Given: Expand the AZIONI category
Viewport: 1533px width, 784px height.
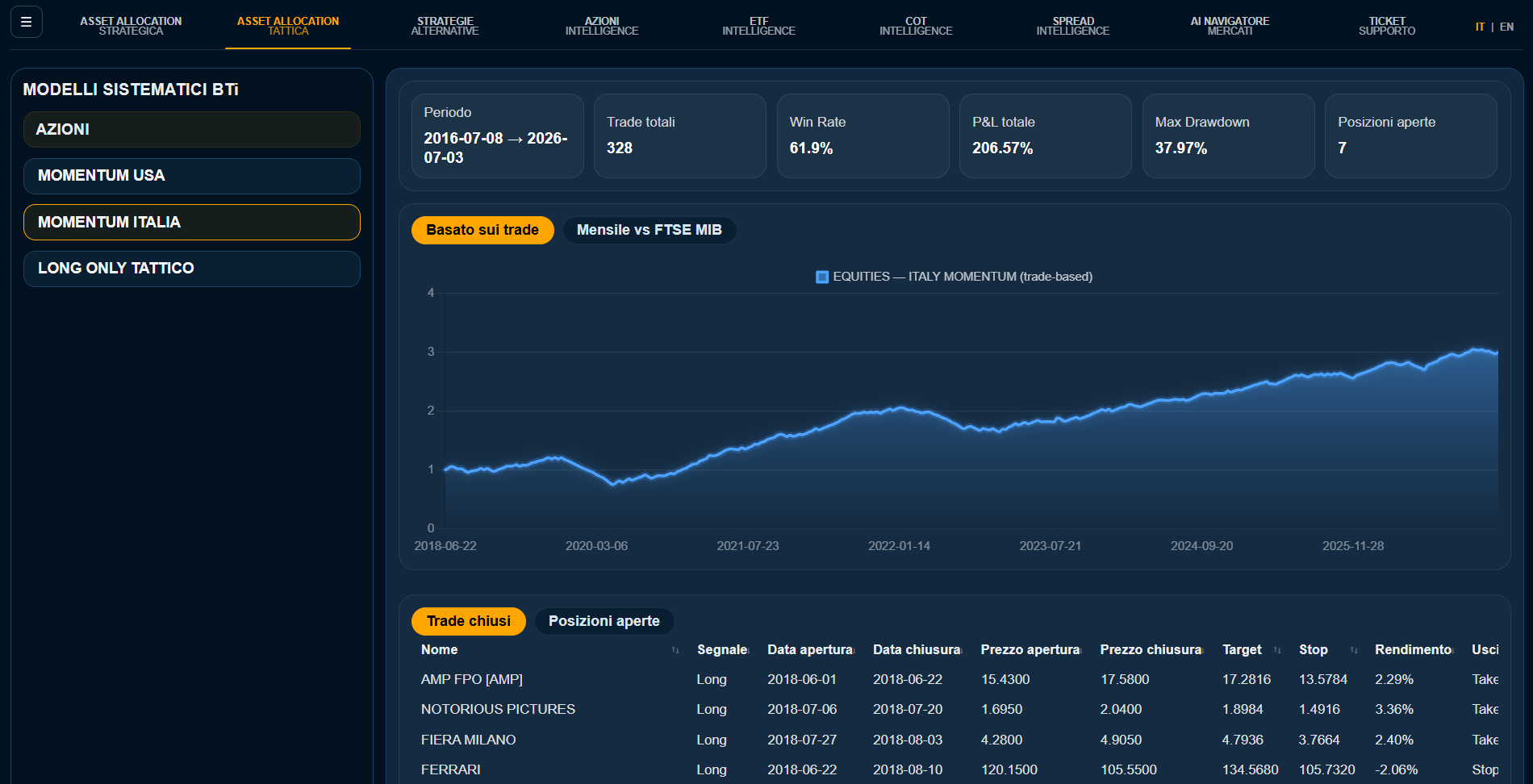Looking at the screenshot, I should click(x=192, y=130).
